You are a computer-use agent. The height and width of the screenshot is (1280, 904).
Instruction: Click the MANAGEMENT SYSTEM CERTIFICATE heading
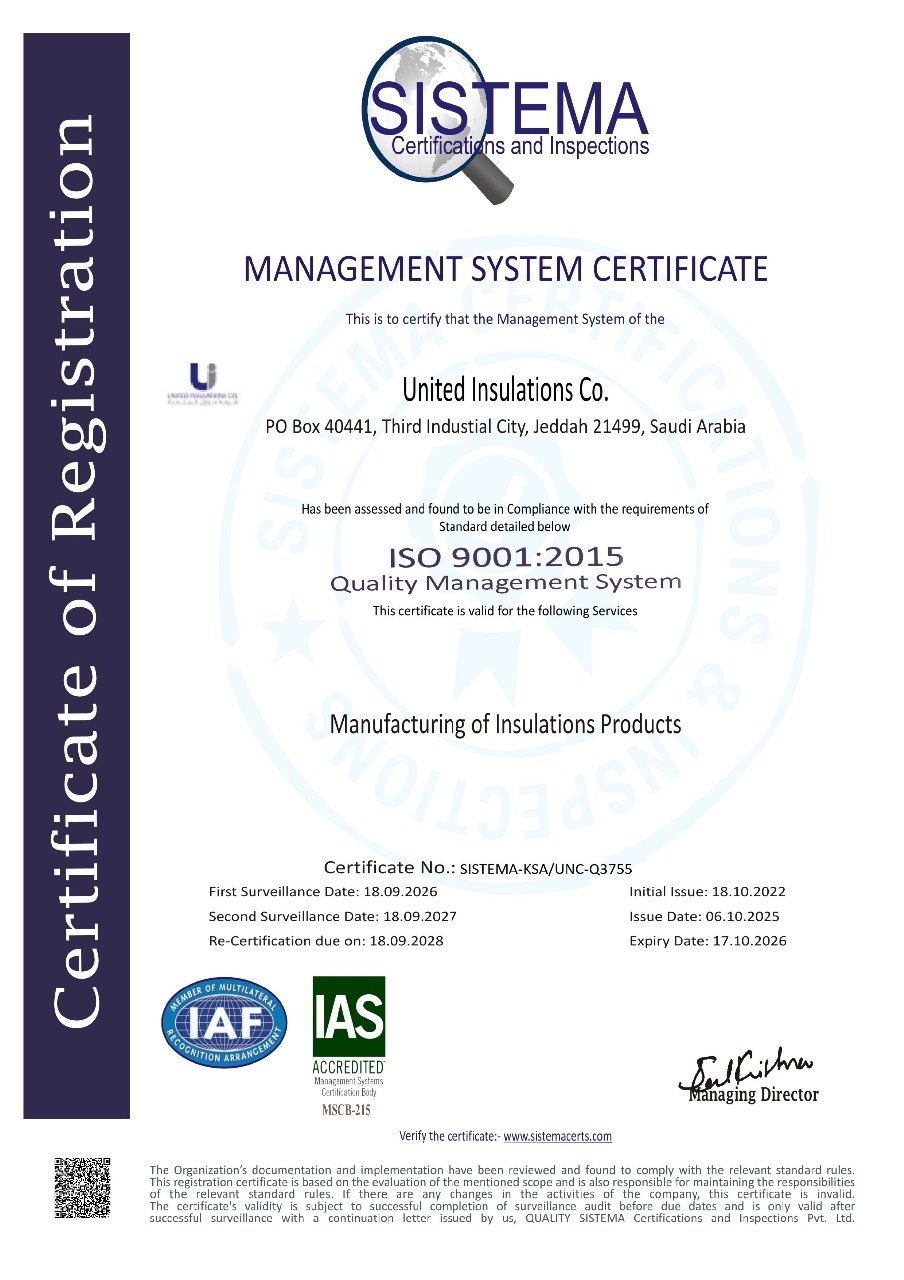pos(505,270)
